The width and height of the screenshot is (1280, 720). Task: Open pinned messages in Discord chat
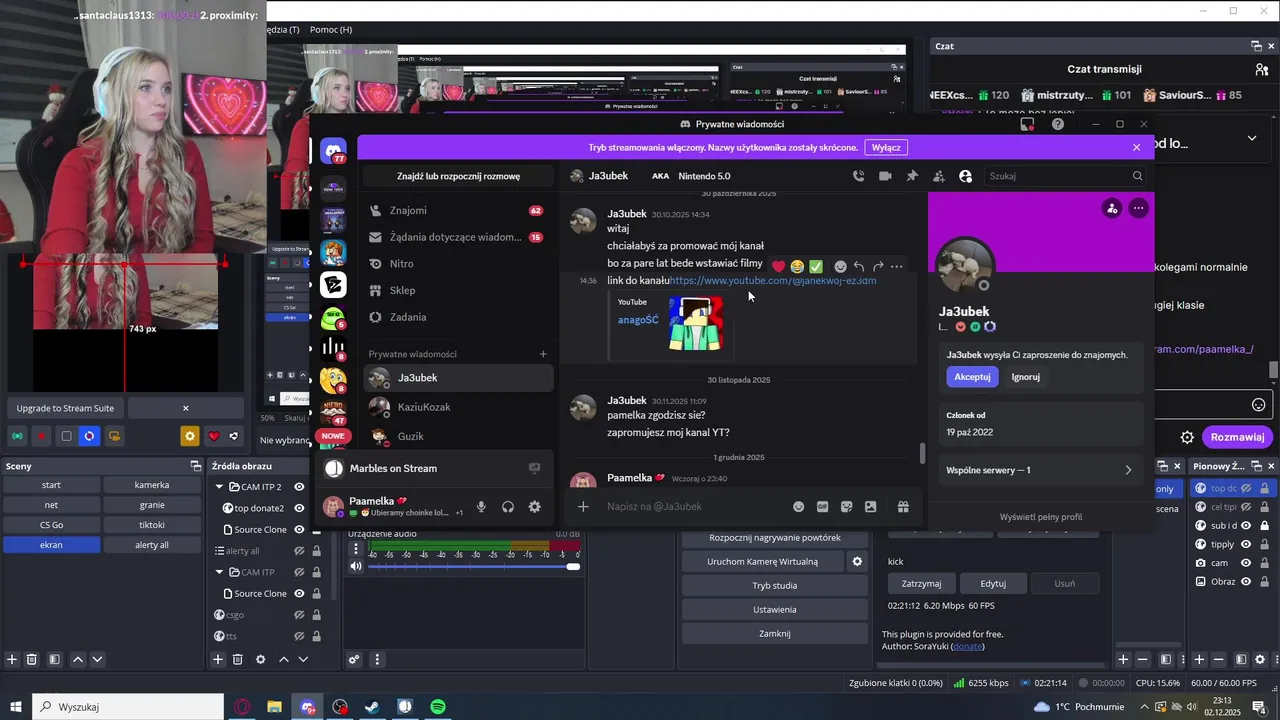pyautogui.click(x=912, y=176)
